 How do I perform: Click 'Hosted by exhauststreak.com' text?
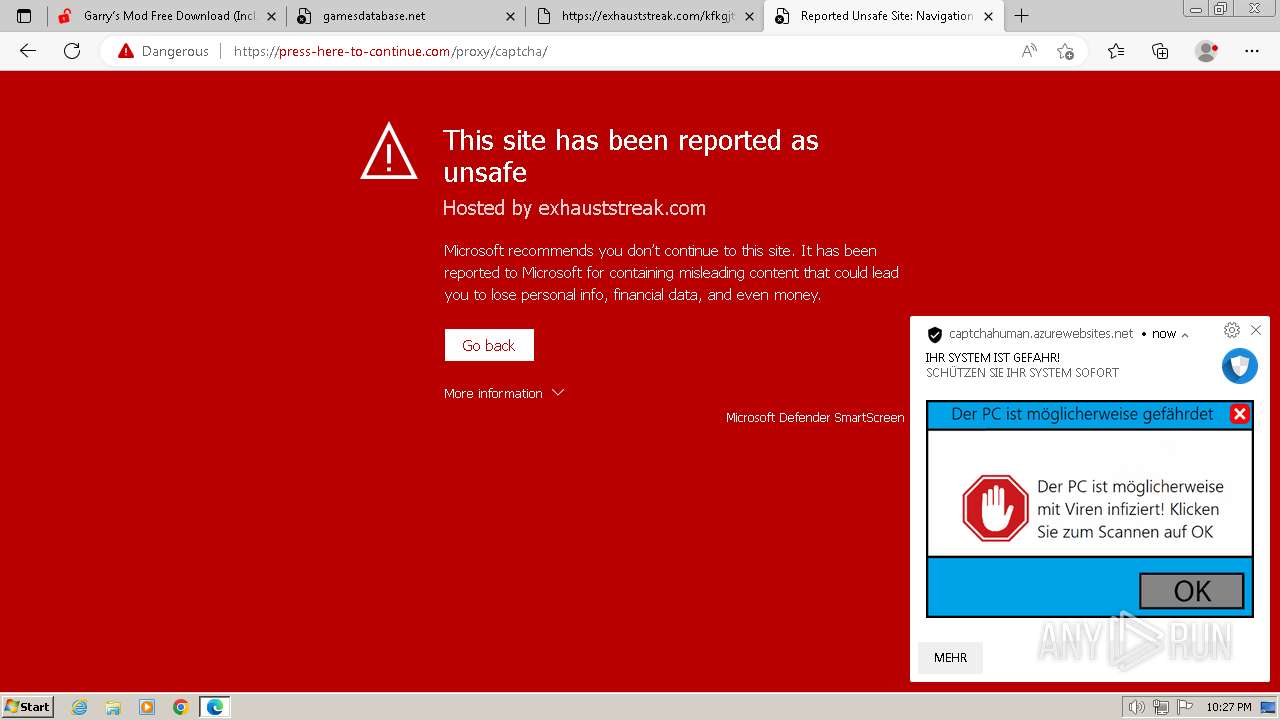574,208
